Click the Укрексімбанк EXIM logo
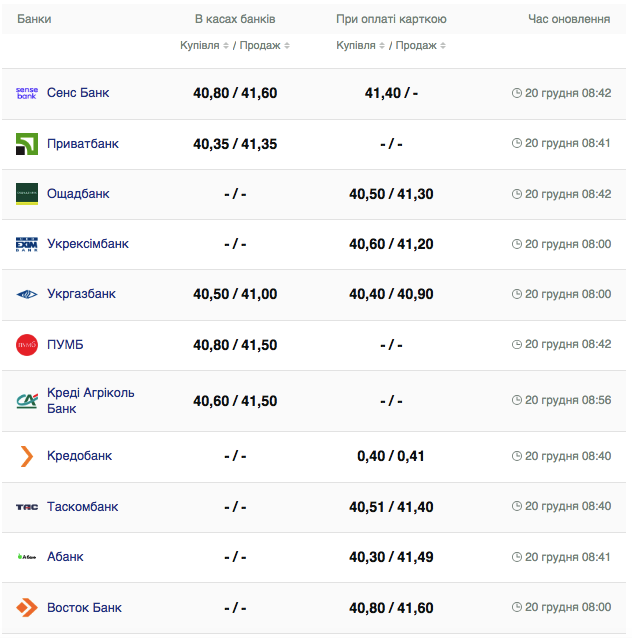The width and height of the screenshot is (632, 638). [x=27, y=244]
